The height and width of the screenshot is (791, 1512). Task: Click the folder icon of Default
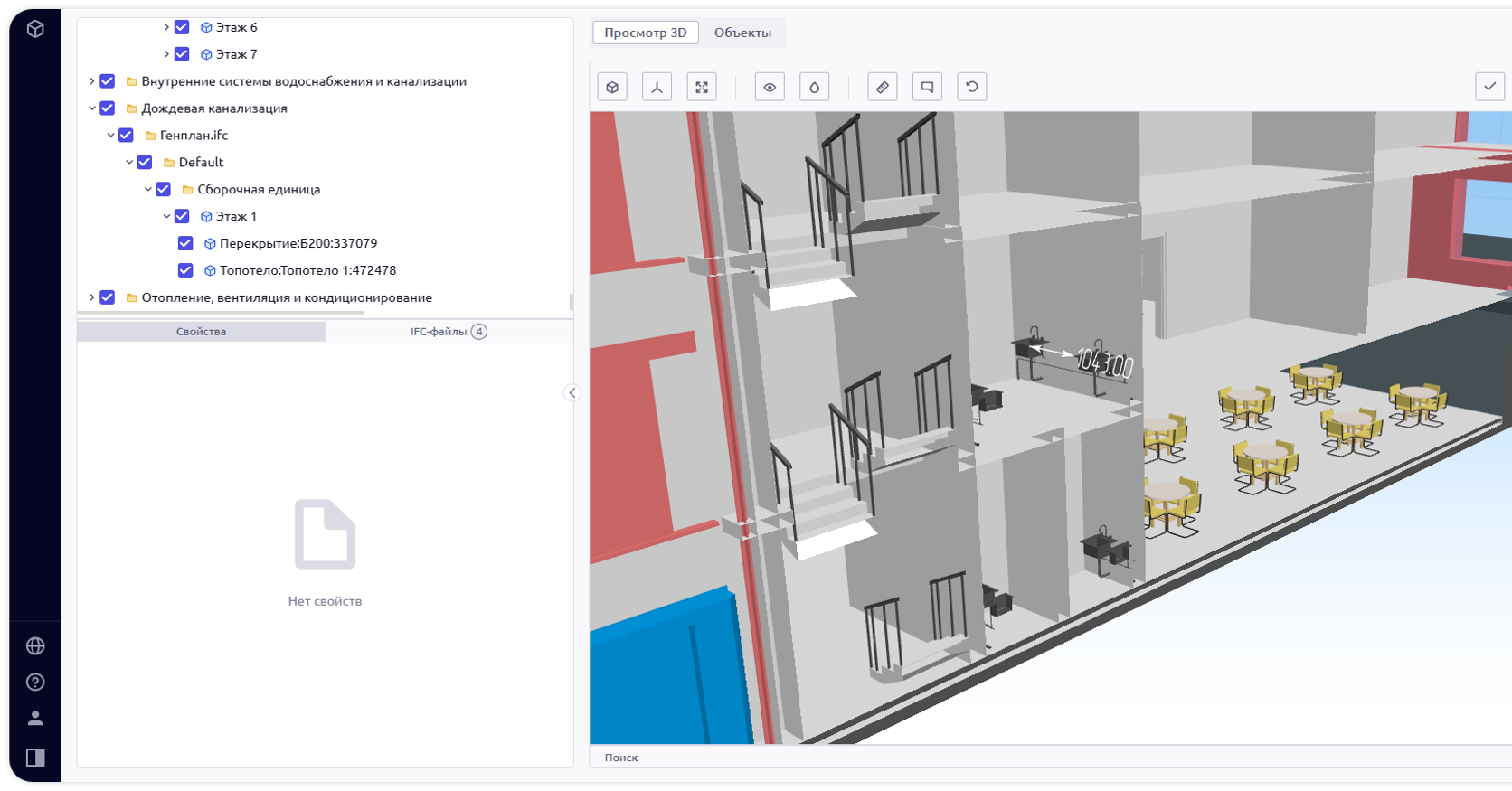[x=169, y=163]
